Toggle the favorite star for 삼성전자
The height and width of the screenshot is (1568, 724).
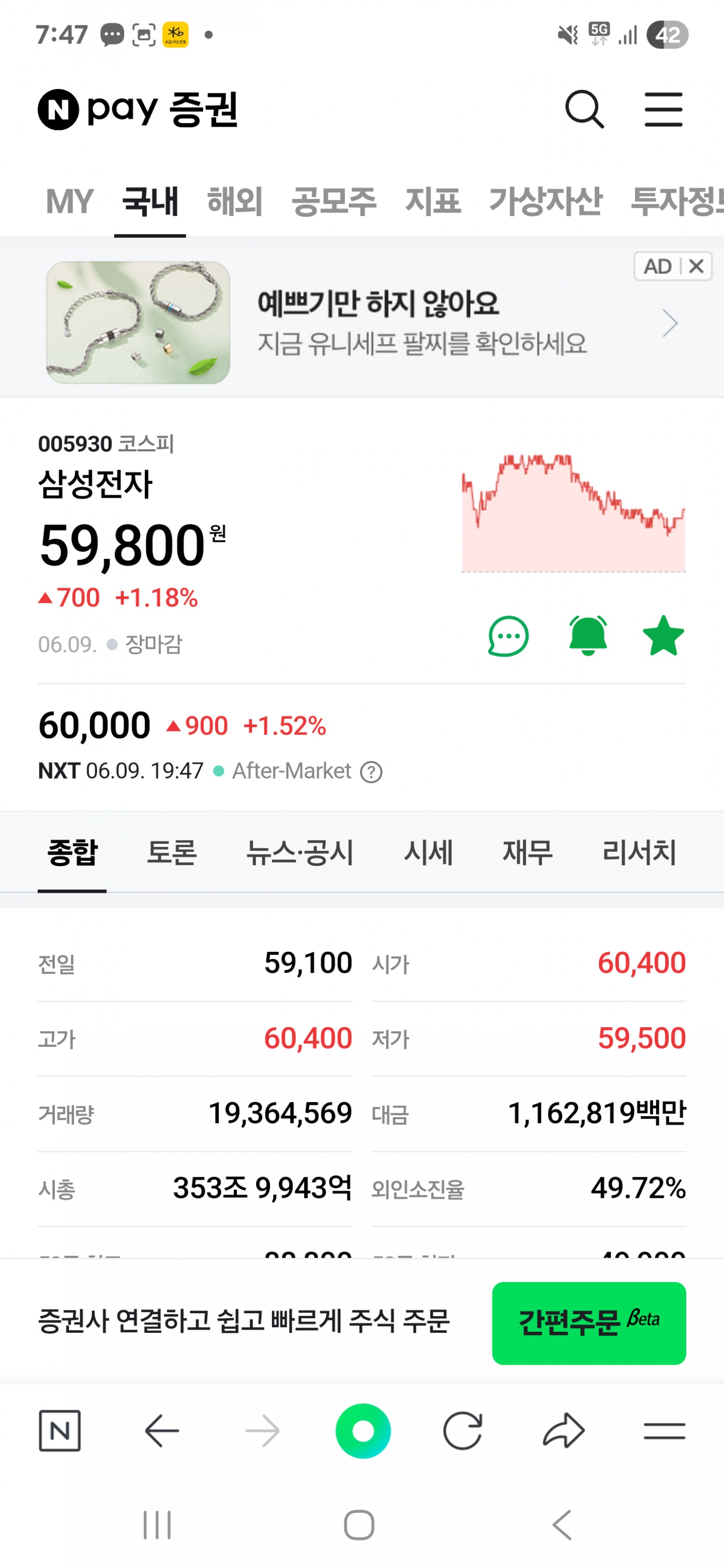coord(663,636)
